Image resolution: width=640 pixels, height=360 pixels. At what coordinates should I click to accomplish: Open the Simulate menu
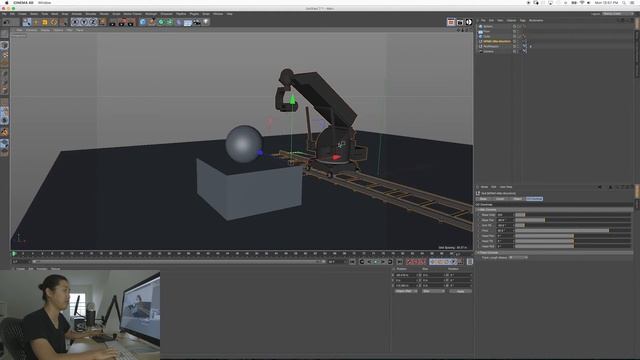[91, 14]
